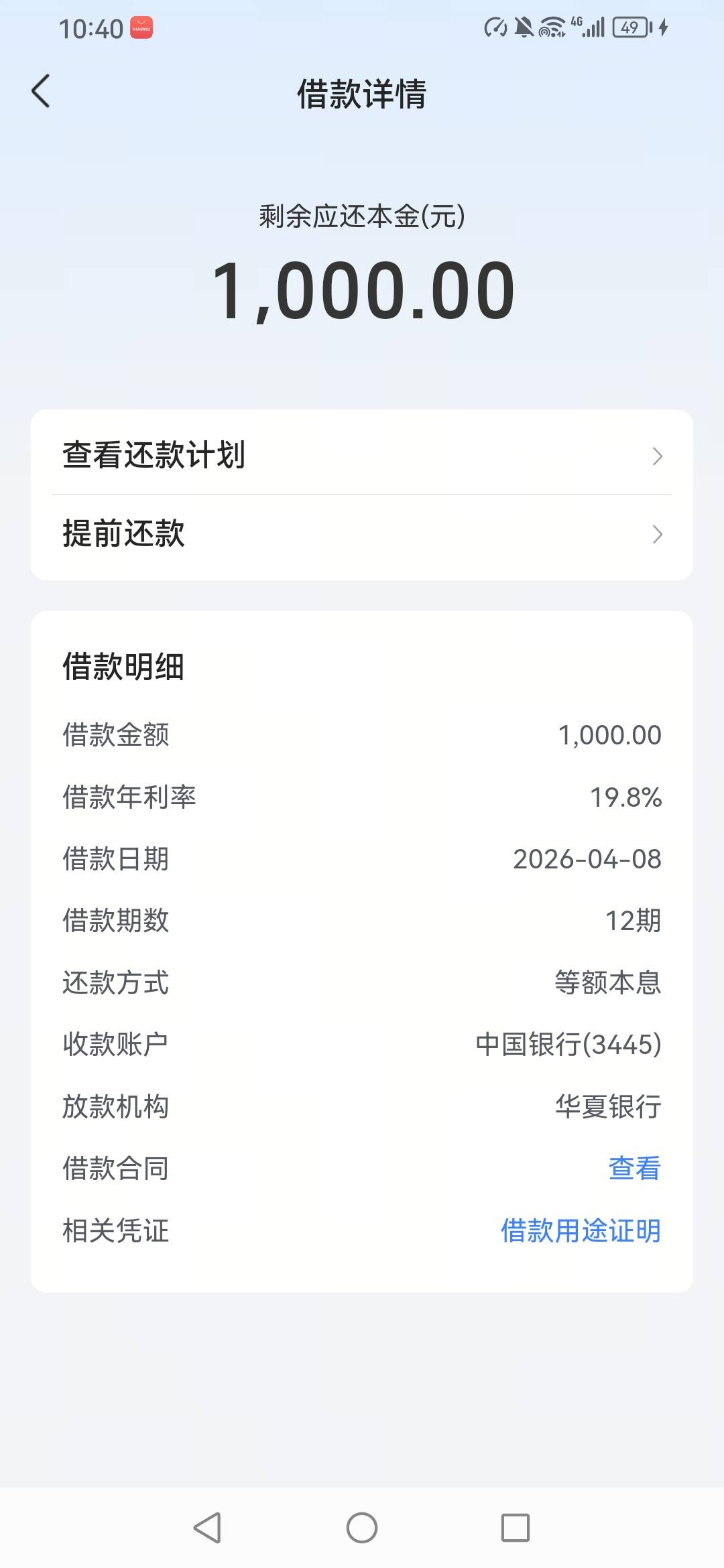The height and width of the screenshot is (1568, 724).
Task: Tap the muted bell status icon
Action: (524, 27)
